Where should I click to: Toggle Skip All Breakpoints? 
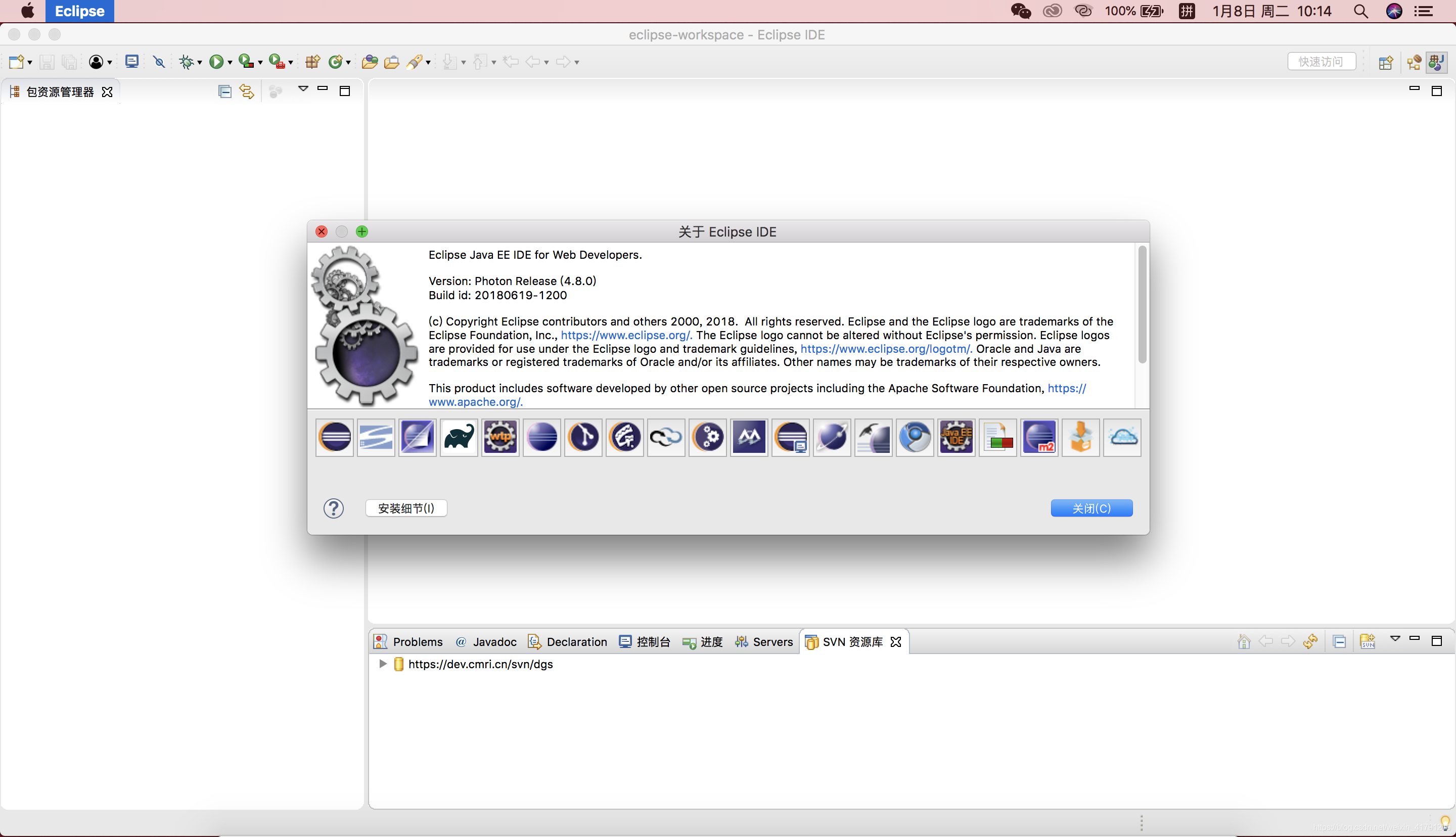159,62
